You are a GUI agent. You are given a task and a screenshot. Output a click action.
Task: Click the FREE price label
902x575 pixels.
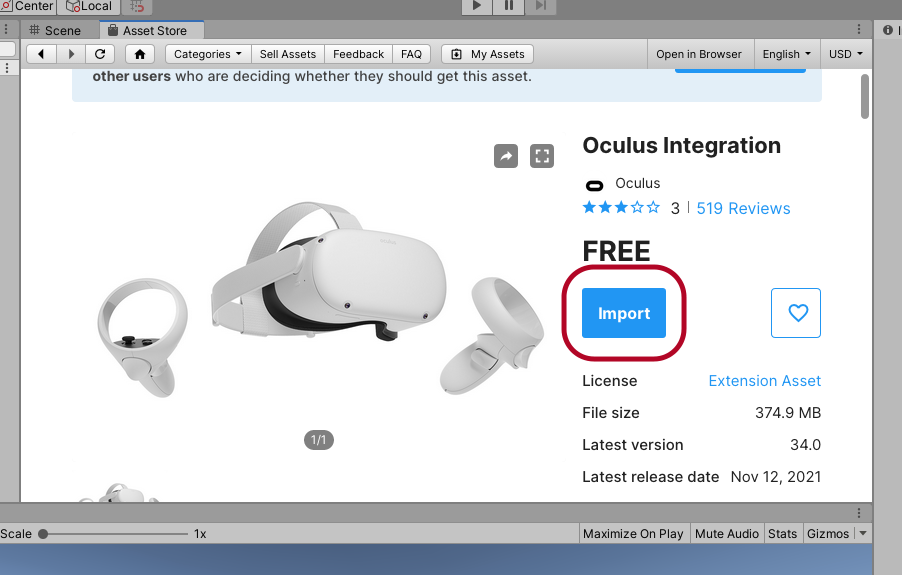[x=616, y=251]
